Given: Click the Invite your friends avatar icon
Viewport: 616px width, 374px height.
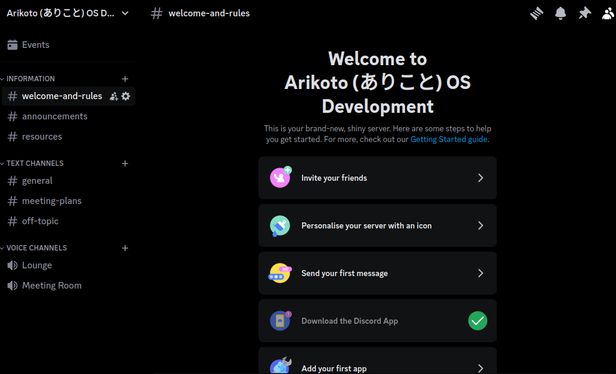Looking at the screenshot, I should (x=280, y=177).
